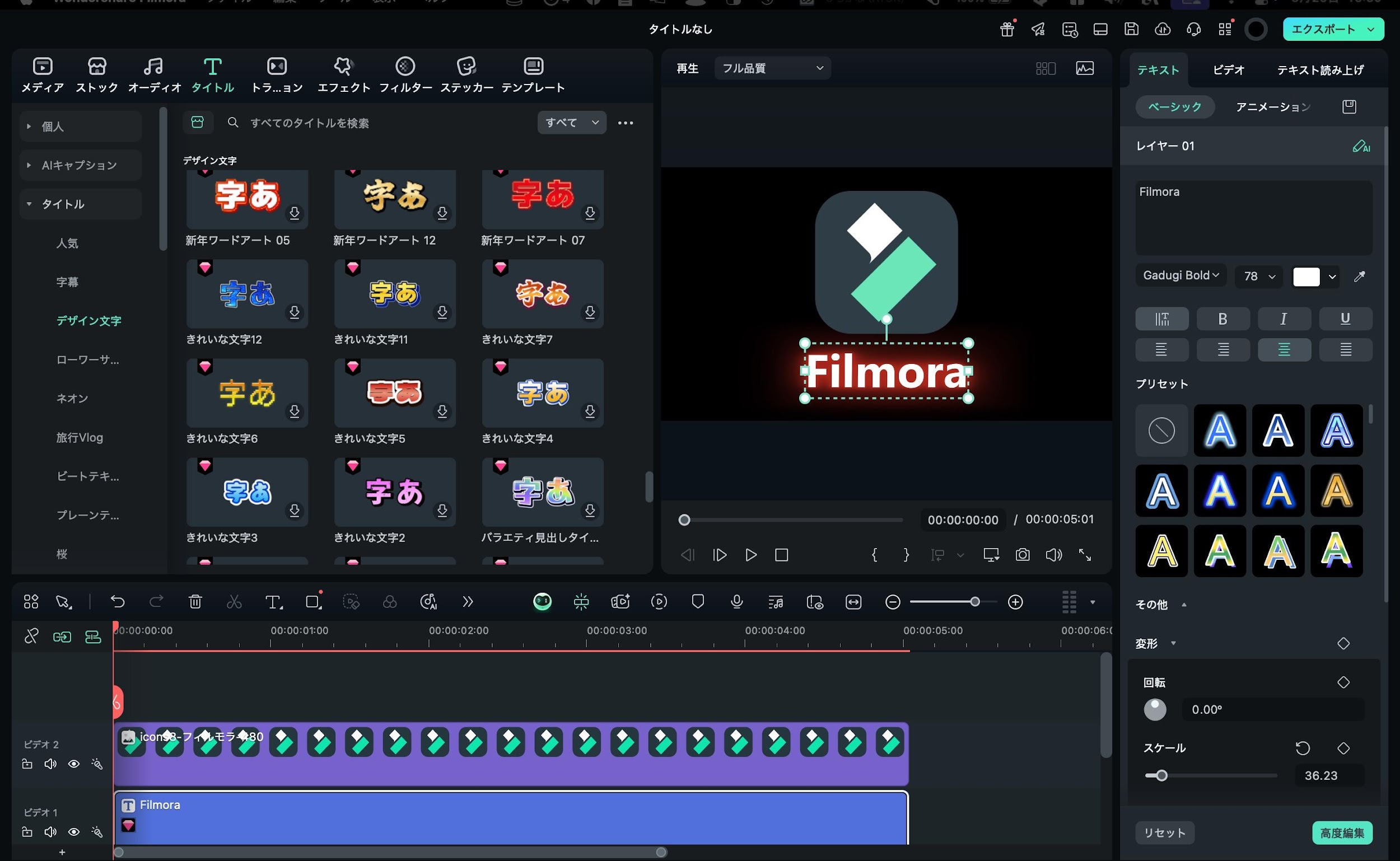Screen dimensions: 1400x861
Task: Click the 高度編集 button
Action: [x=1342, y=832]
